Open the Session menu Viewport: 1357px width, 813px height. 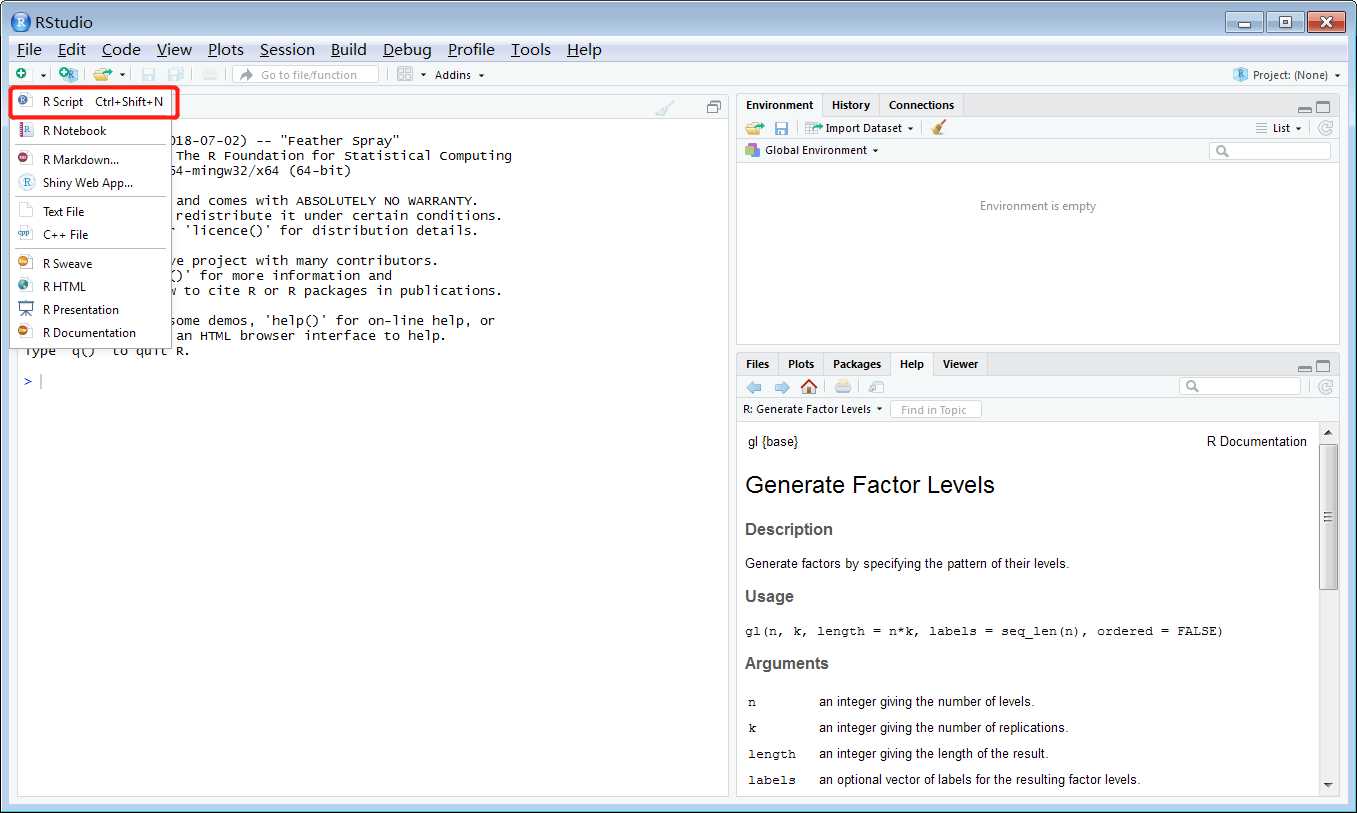click(x=287, y=49)
